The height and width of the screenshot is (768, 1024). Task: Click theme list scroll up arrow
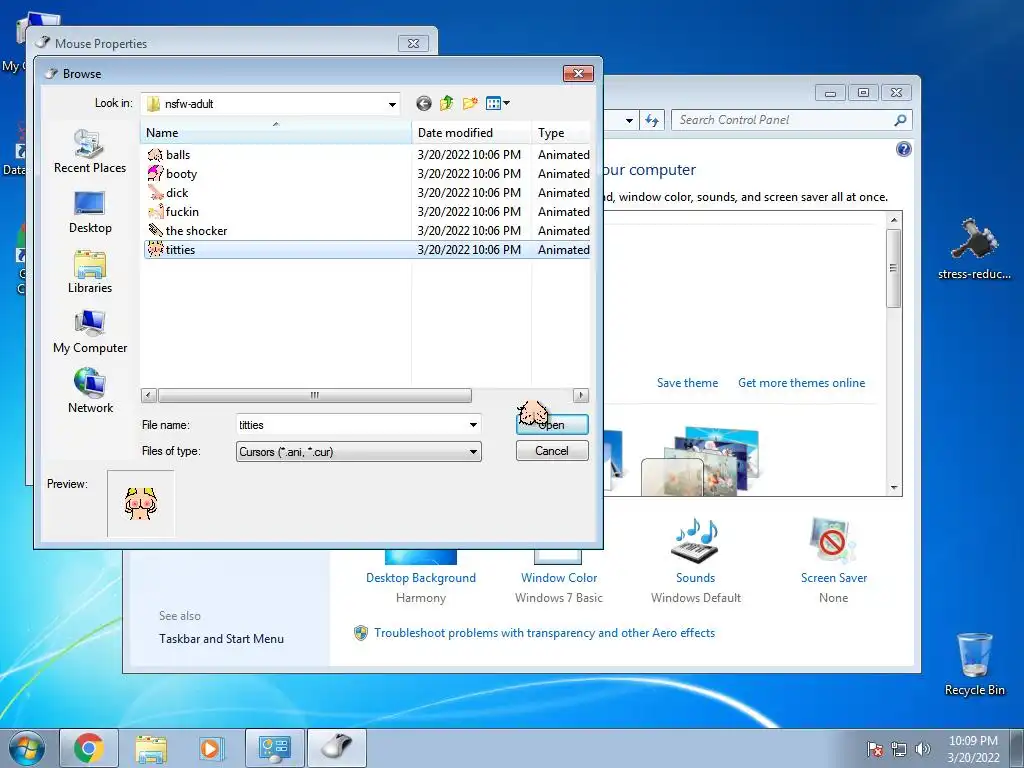pyautogui.click(x=894, y=220)
